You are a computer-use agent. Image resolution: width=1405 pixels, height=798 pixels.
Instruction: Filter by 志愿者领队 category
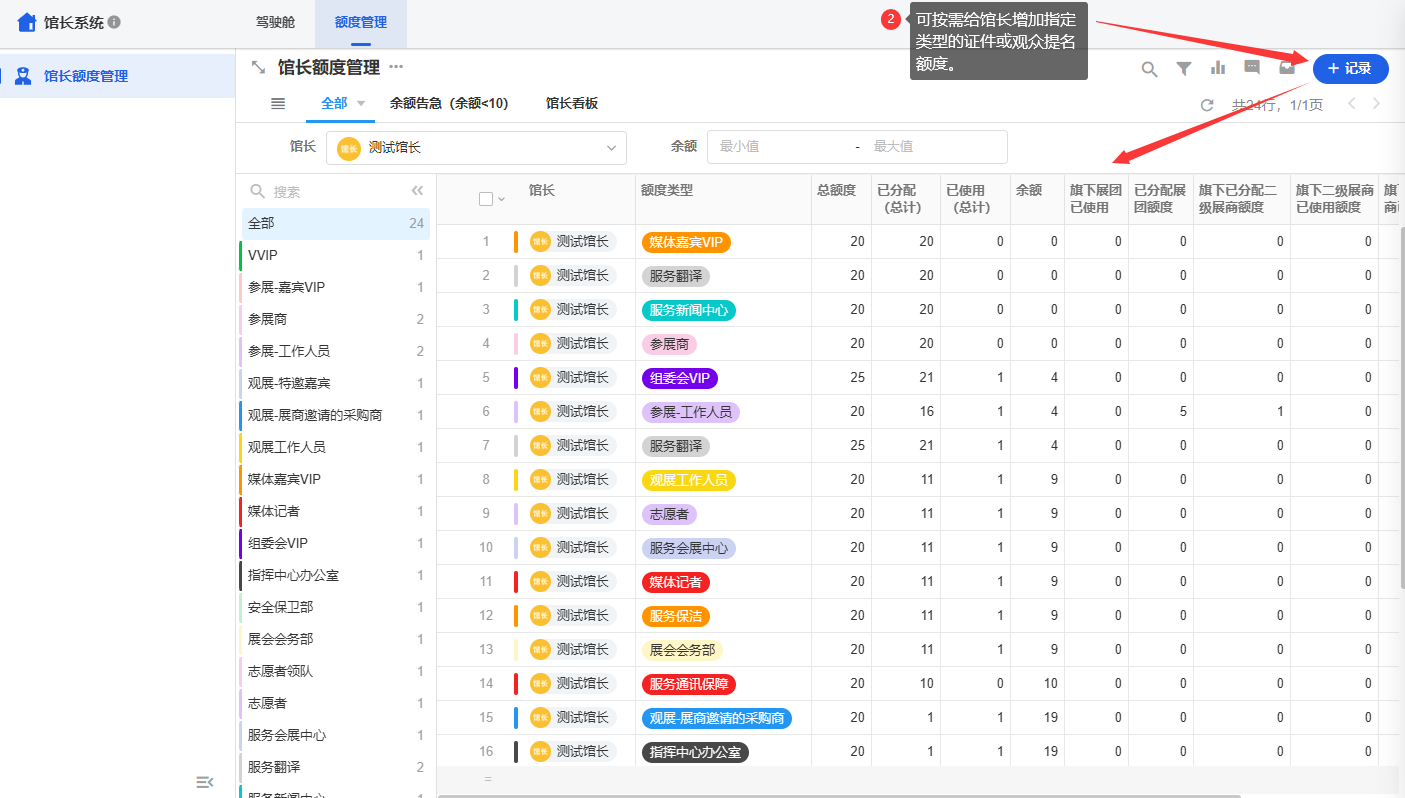click(x=336, y=671)
